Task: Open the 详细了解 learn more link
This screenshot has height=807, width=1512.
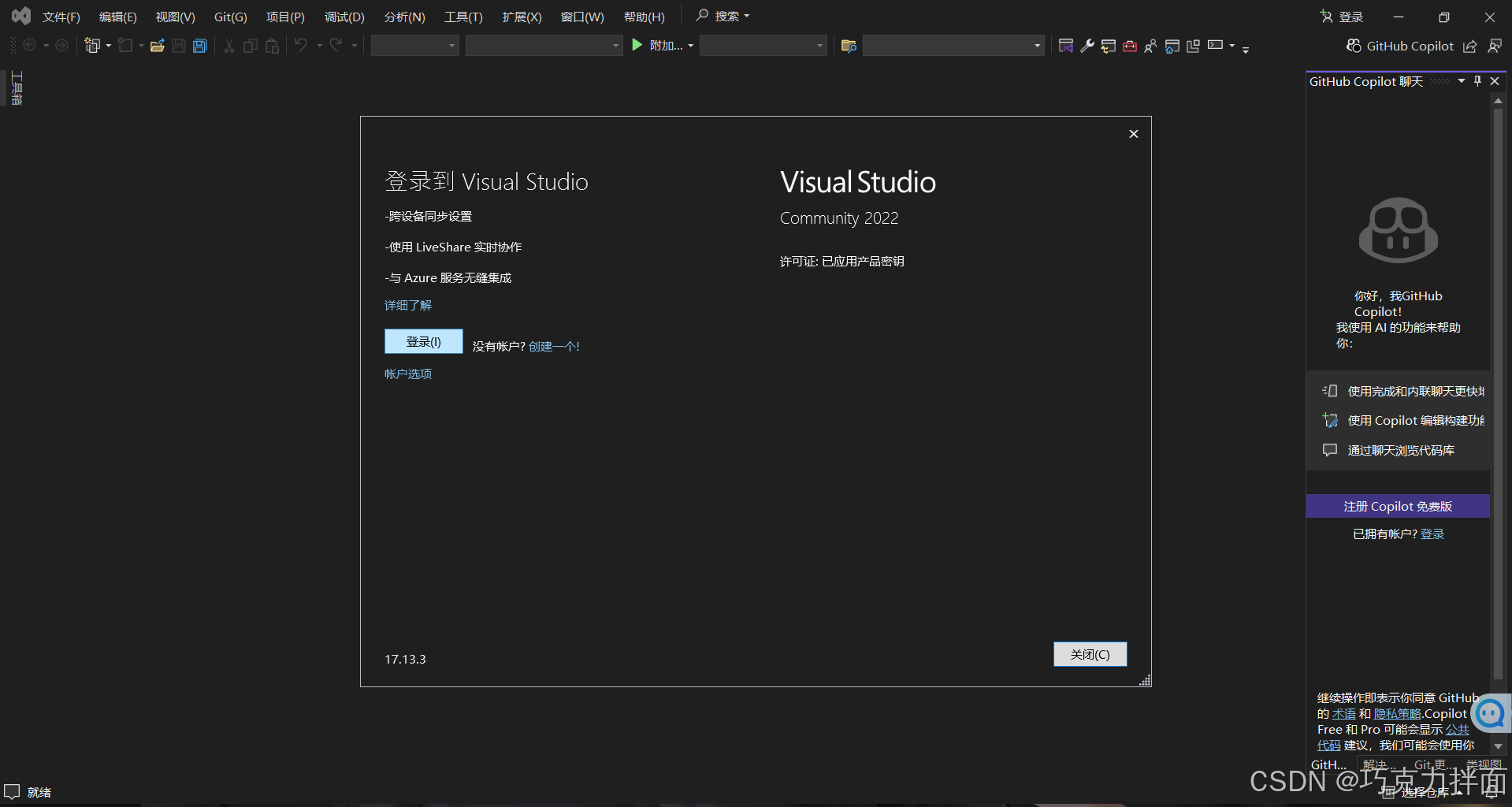Action: point(408,305)
